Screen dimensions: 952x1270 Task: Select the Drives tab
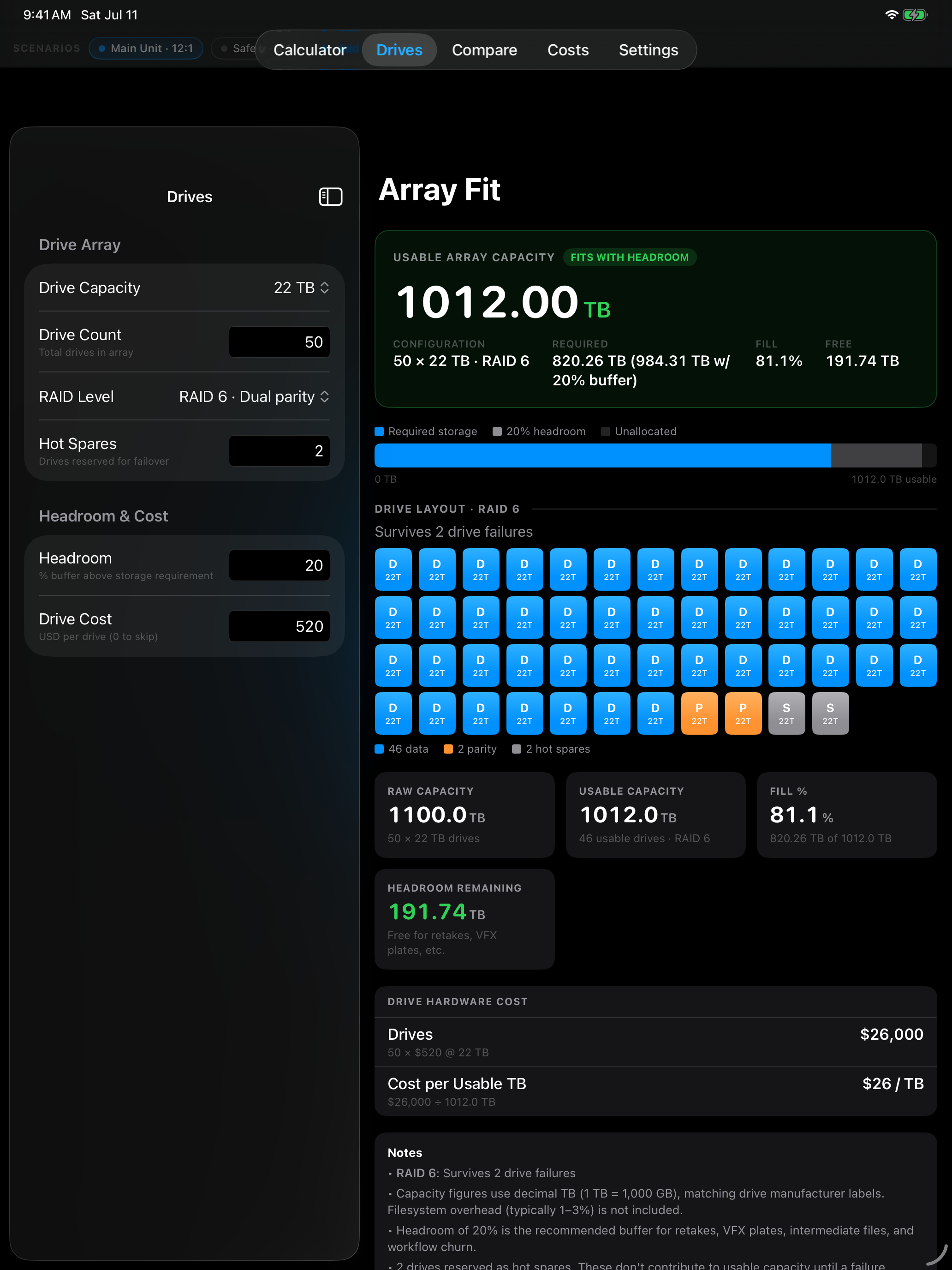pos(399,50)
